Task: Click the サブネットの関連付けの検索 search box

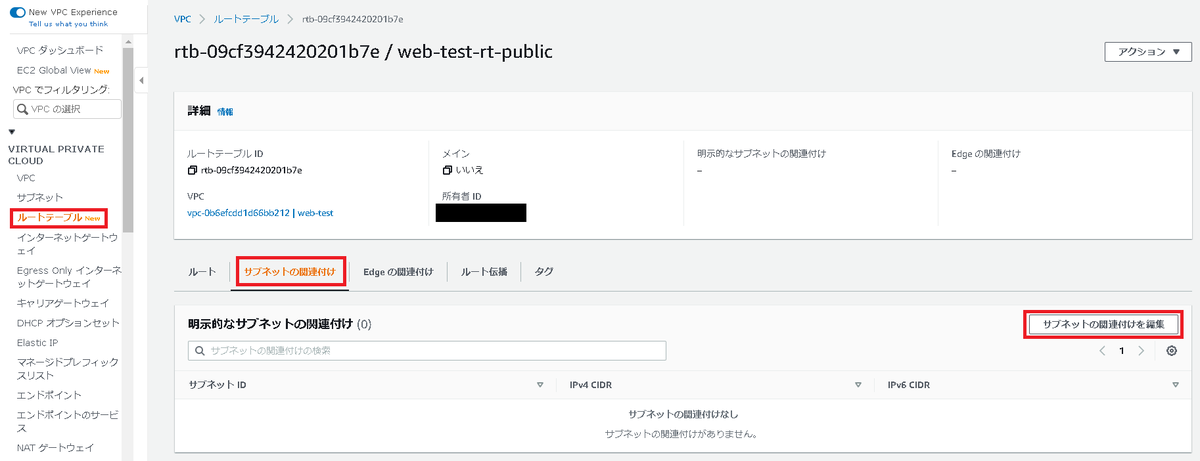Action: [427, 351]
